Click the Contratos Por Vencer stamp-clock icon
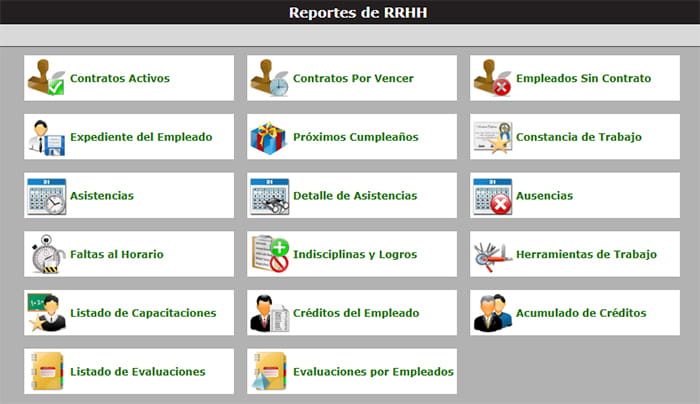Image resolution: width=700 pixels, height=404 pixels. pos(269,78)
